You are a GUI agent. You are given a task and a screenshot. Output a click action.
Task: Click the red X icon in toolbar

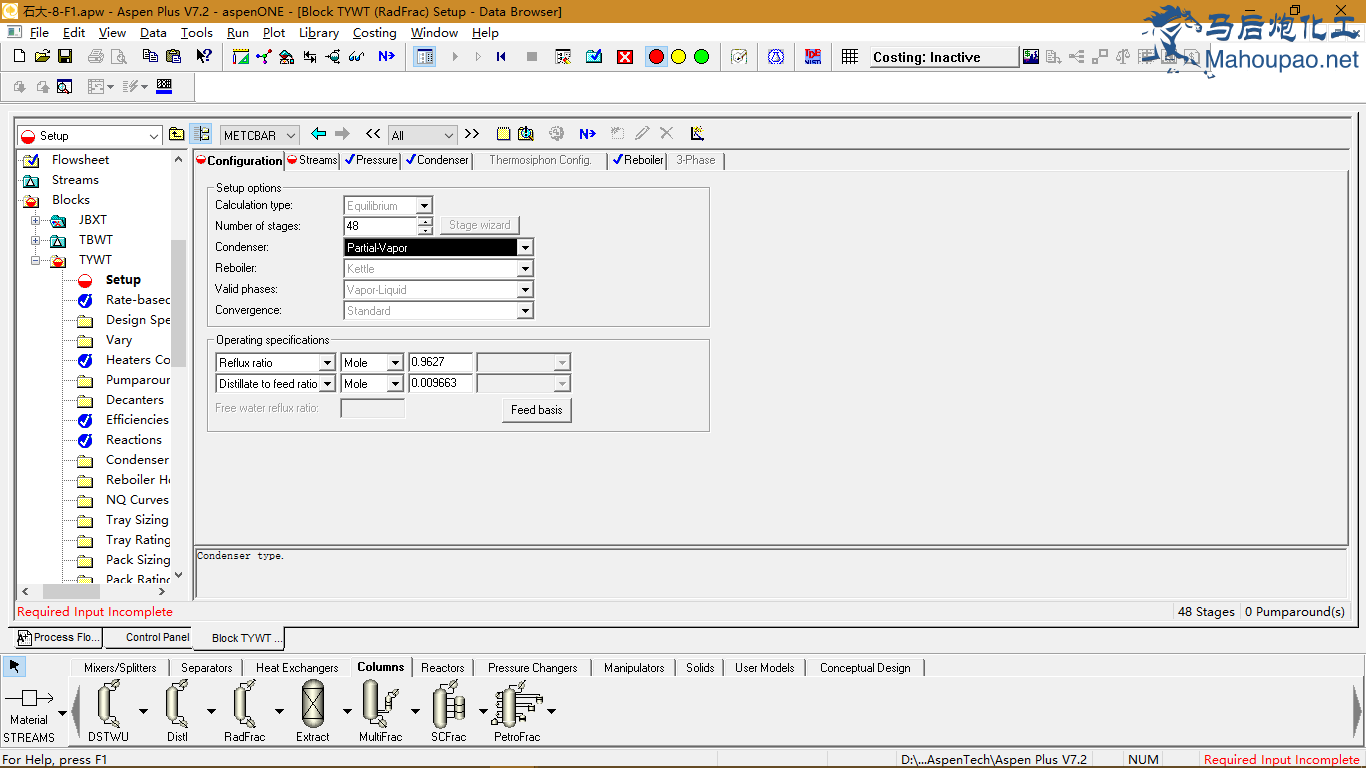coord(625,57)
